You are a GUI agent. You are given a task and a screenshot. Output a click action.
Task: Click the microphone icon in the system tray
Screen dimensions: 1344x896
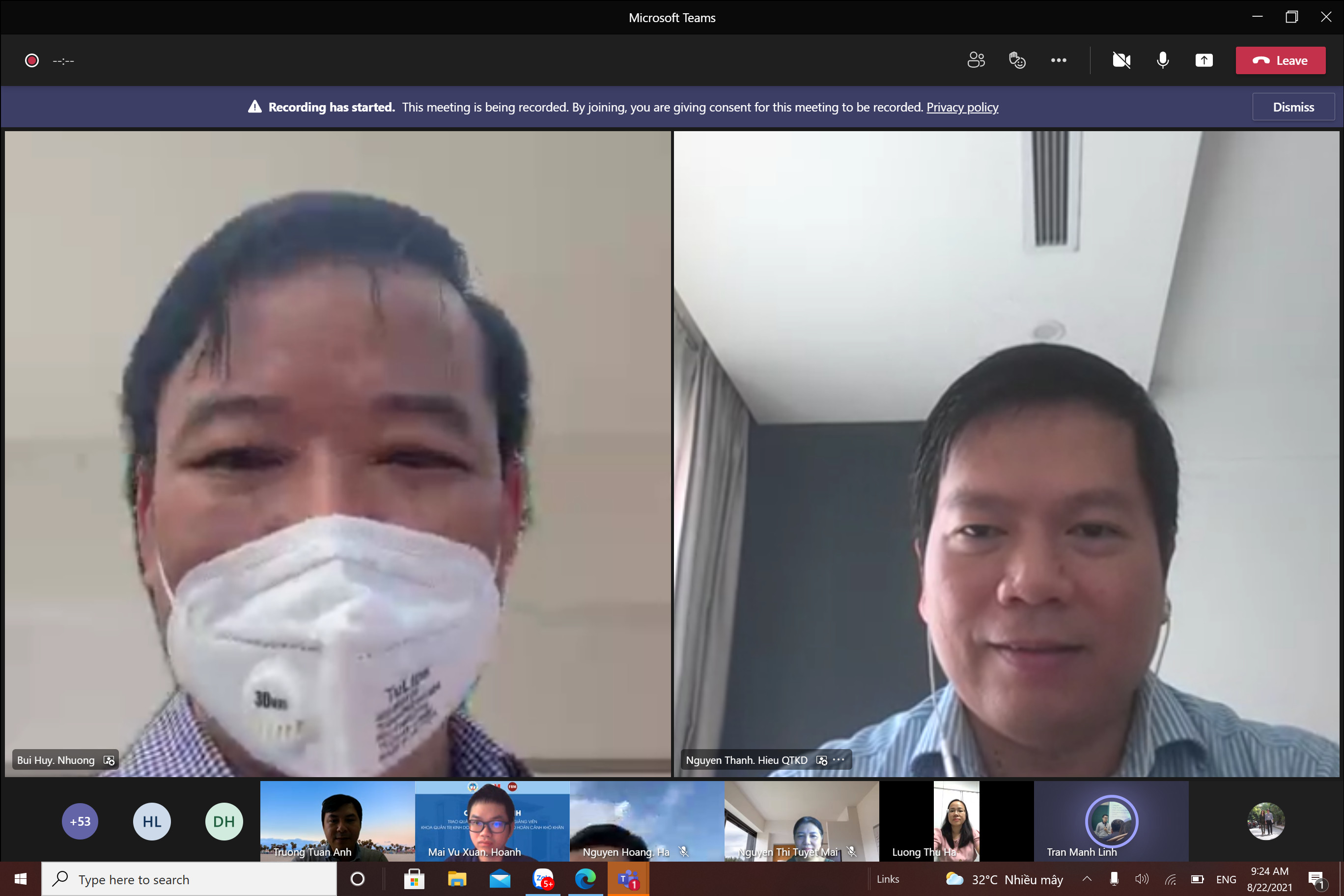pyautogui.click(x=1114, y=879)
